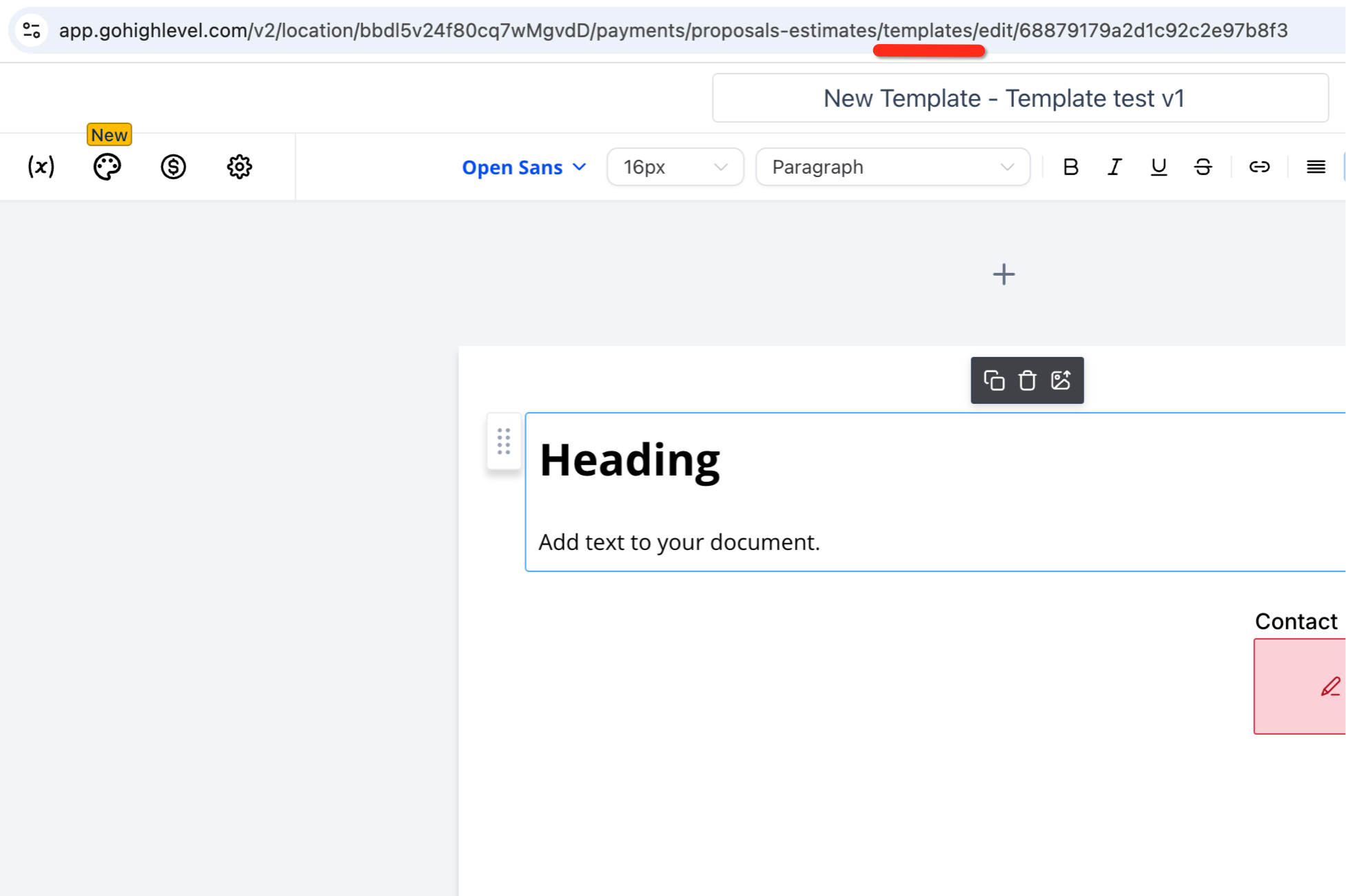Click the image upload icon in block toolbar
Screen dimensions: 1346x896
(x=1061, y=380)
